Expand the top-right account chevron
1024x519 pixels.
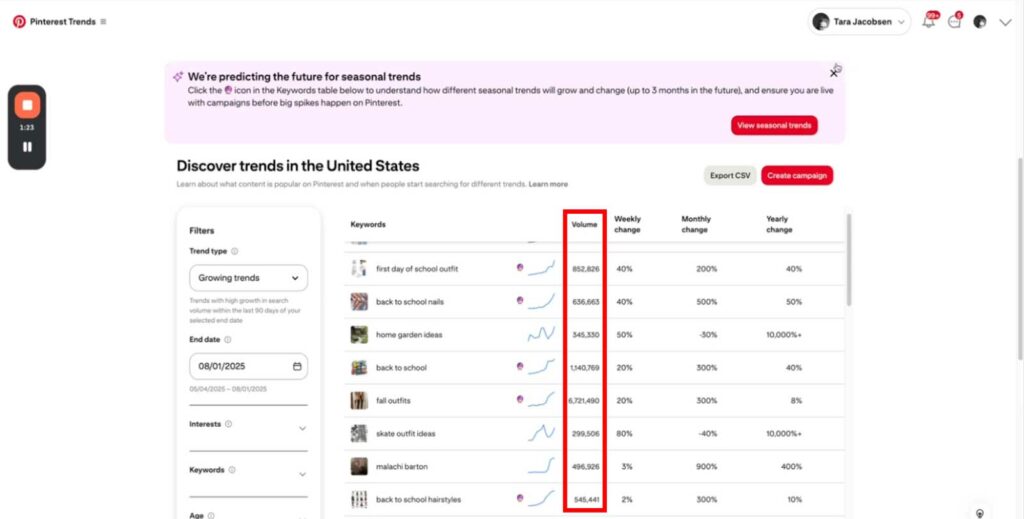(x=1005, y=22)
